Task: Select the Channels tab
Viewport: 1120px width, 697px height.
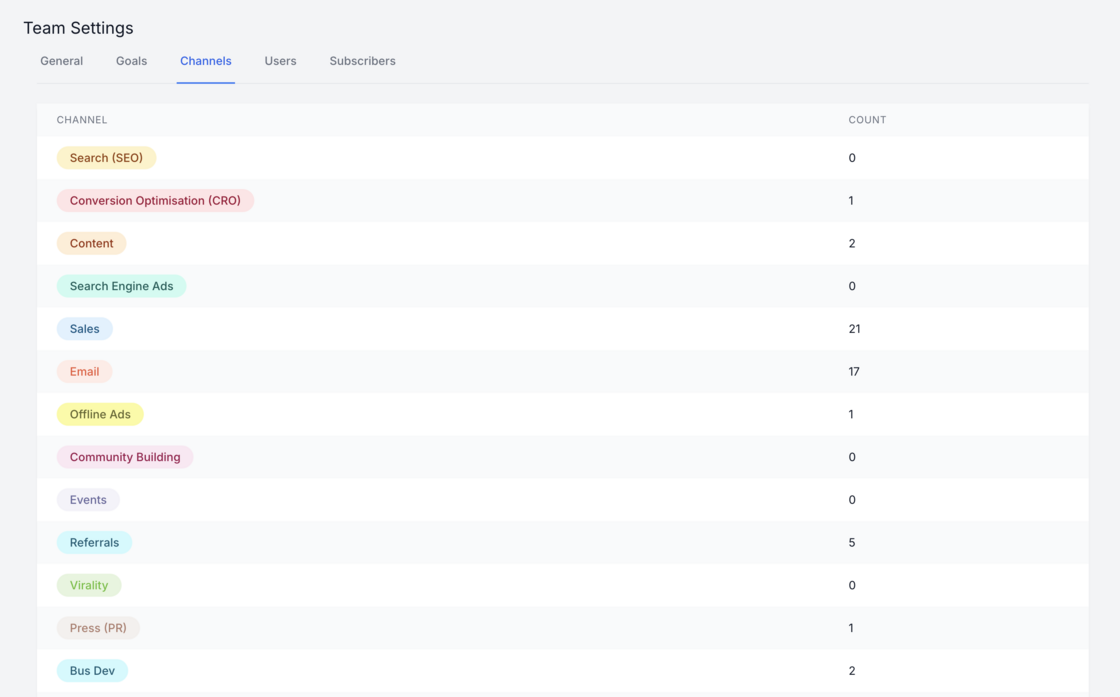Action: click(x=206, y=61)
